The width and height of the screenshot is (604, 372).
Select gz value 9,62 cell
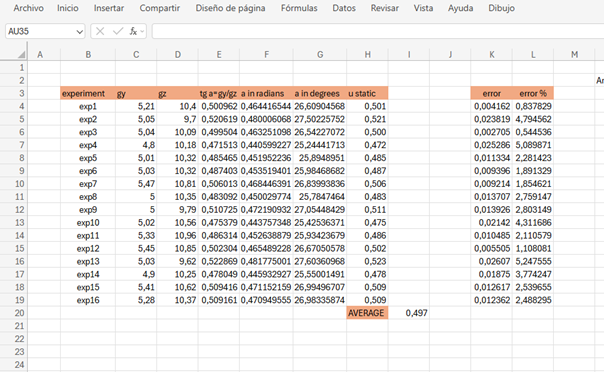(178, 261)
